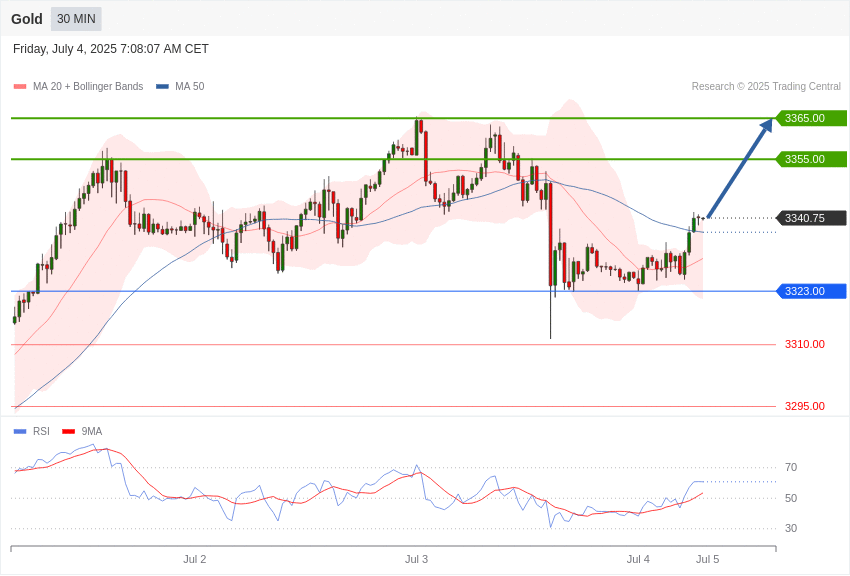Click the Jul 3 date axis label

coord(416,559)
